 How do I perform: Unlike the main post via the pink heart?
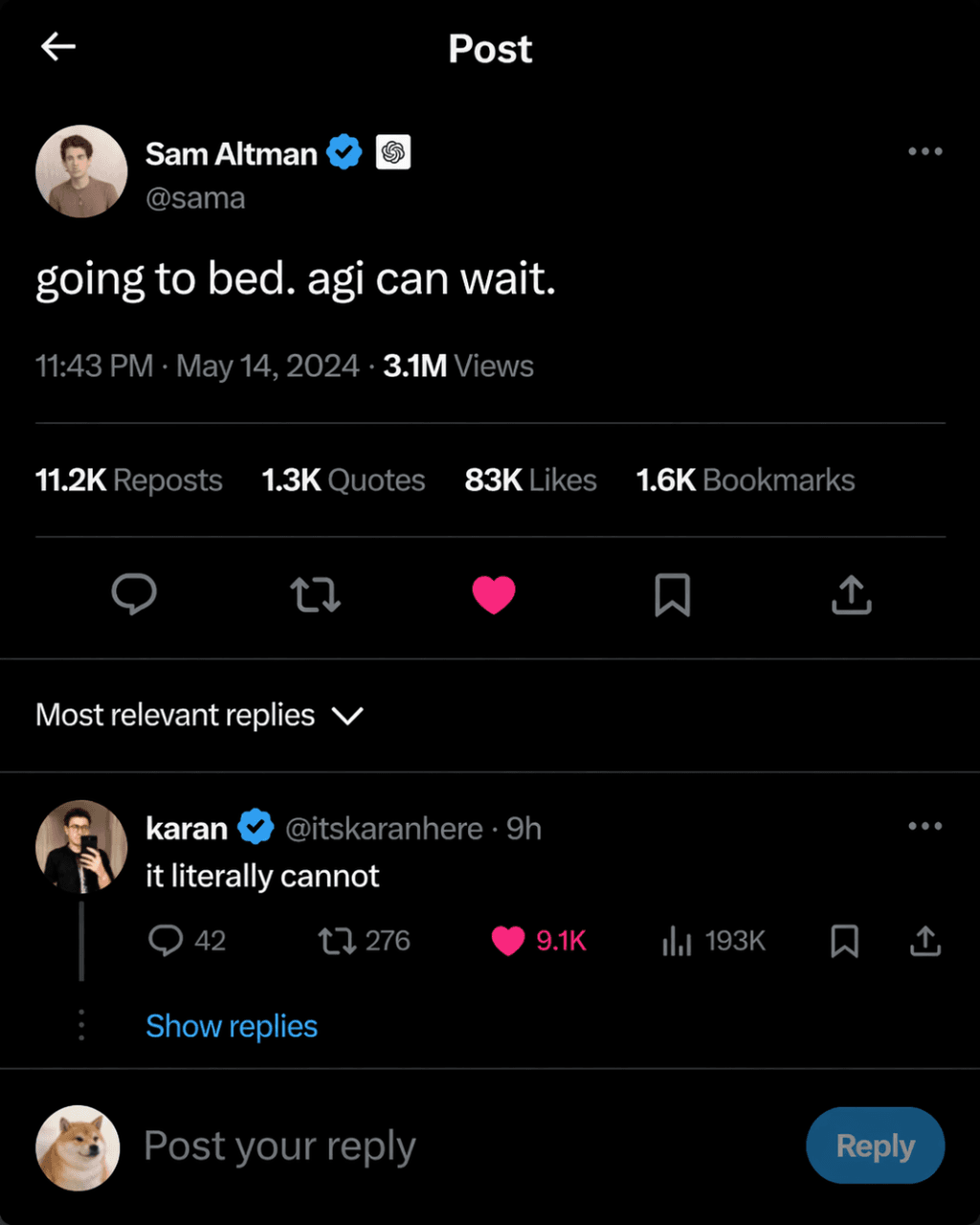(494, 594)
